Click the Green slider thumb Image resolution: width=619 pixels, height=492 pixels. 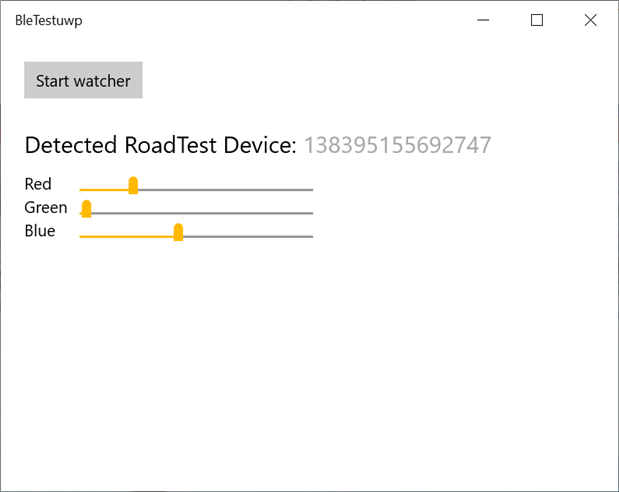coord(87,209)
